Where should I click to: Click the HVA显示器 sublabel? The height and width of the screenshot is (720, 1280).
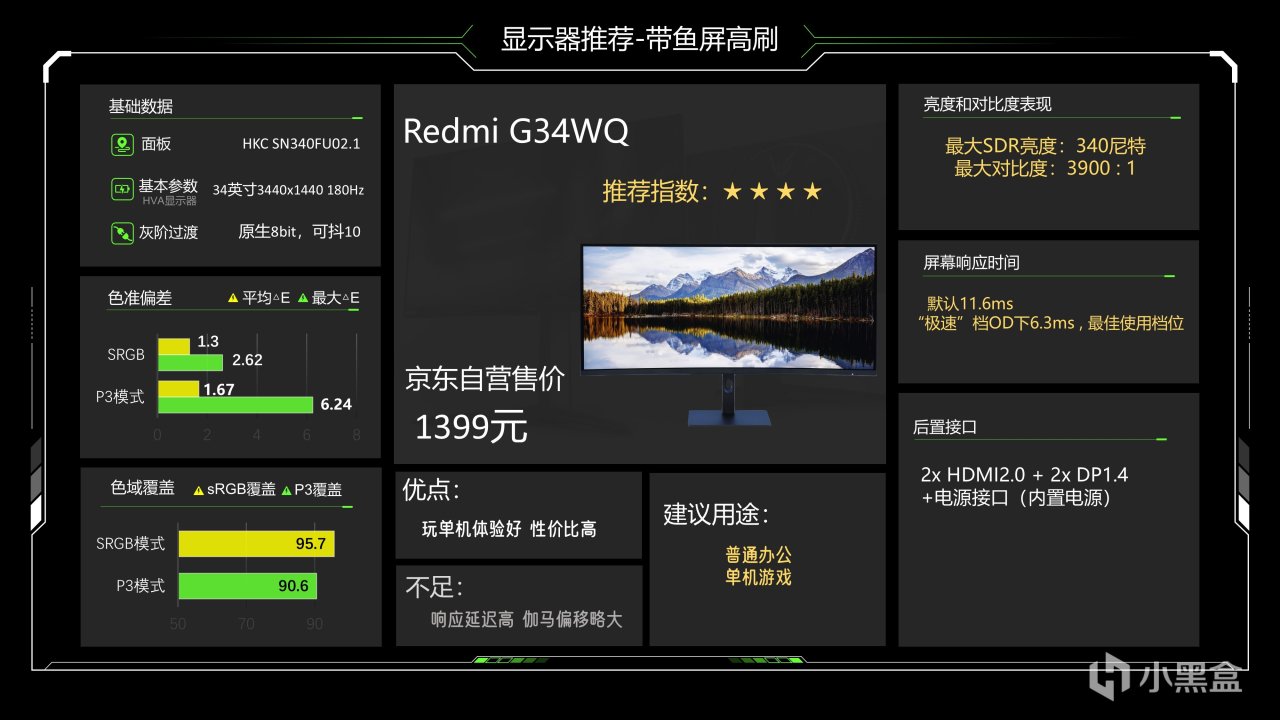pyautogui.click(x=169, y=201)
